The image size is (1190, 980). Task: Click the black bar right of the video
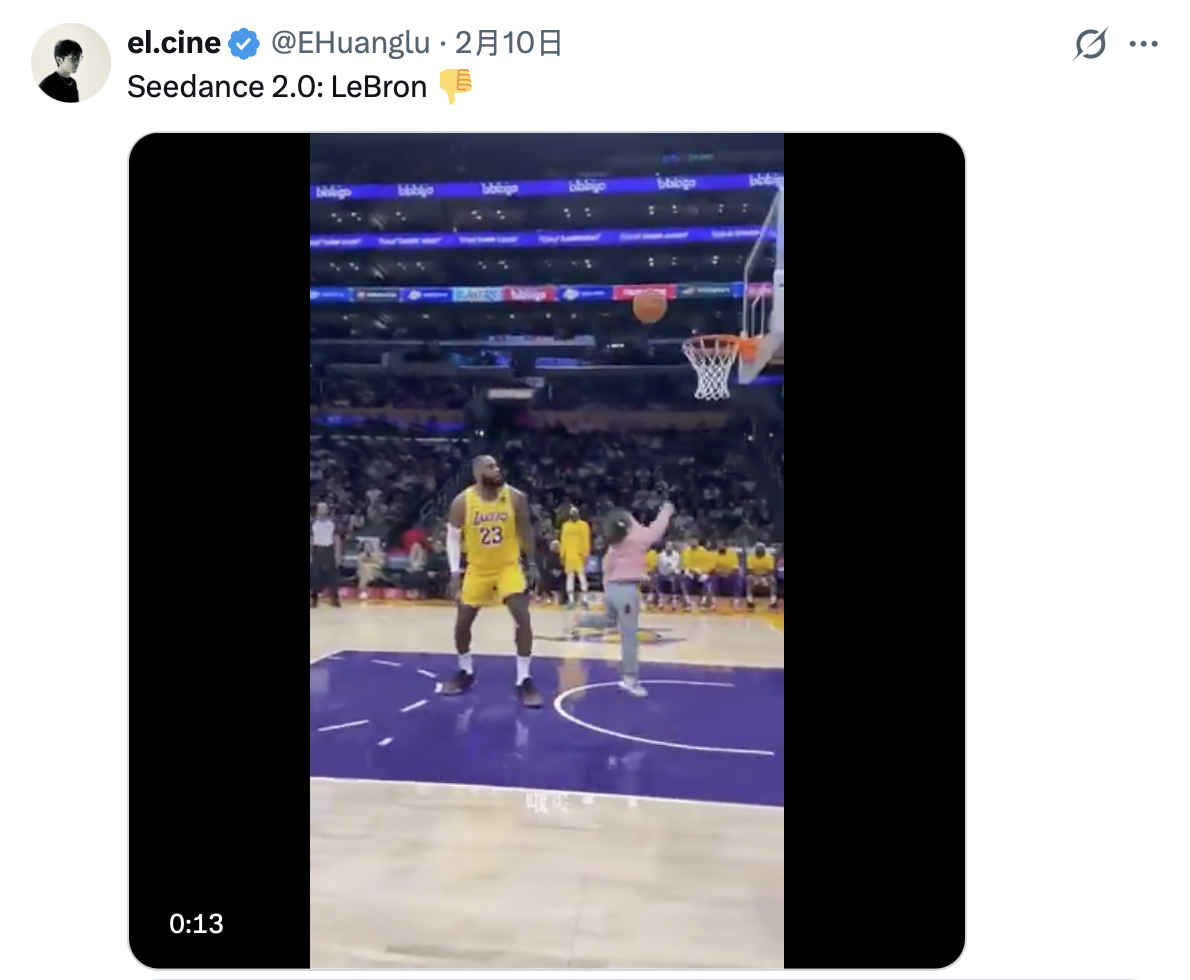click(873, 500)
